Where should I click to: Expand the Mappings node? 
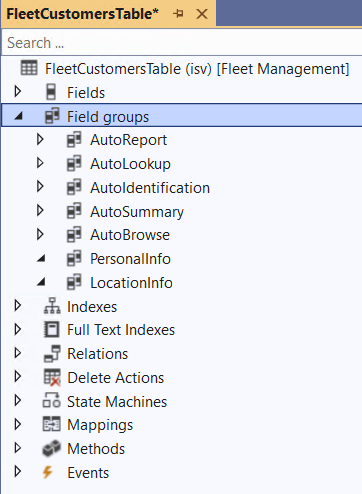click(x=18, y=424)
